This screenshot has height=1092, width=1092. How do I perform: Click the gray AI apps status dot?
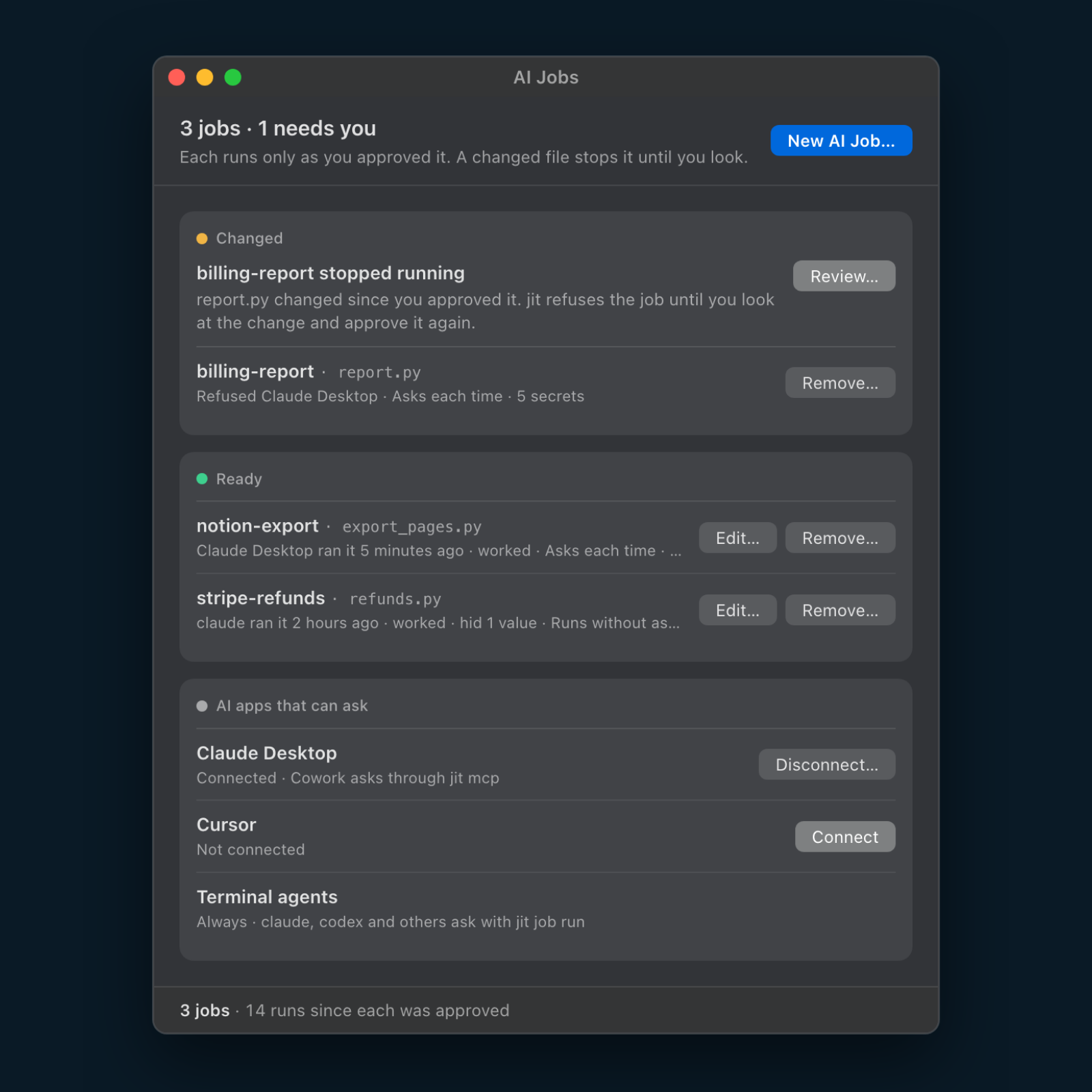coord(202,706)
